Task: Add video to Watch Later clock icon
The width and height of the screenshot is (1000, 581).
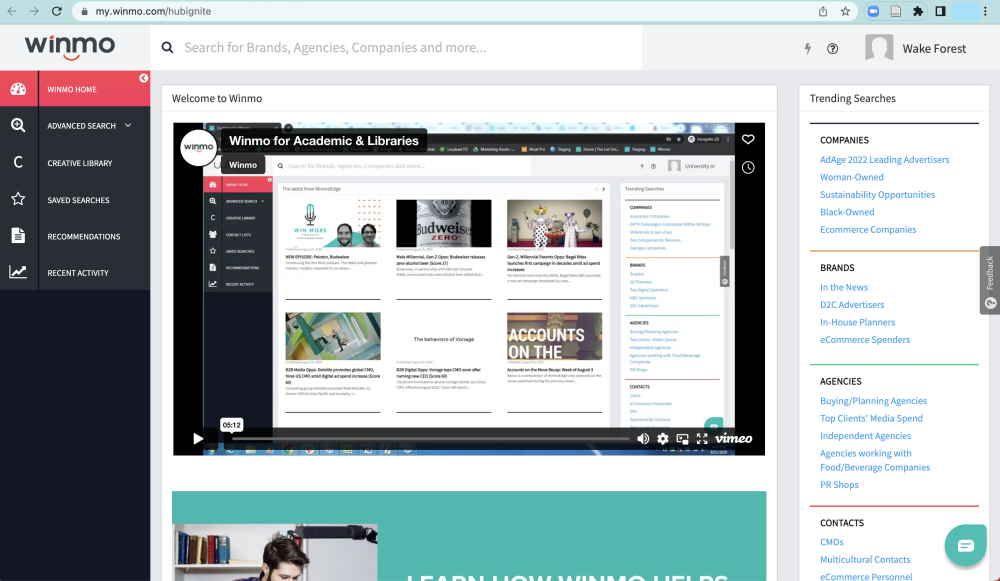Action: [748, 167]
